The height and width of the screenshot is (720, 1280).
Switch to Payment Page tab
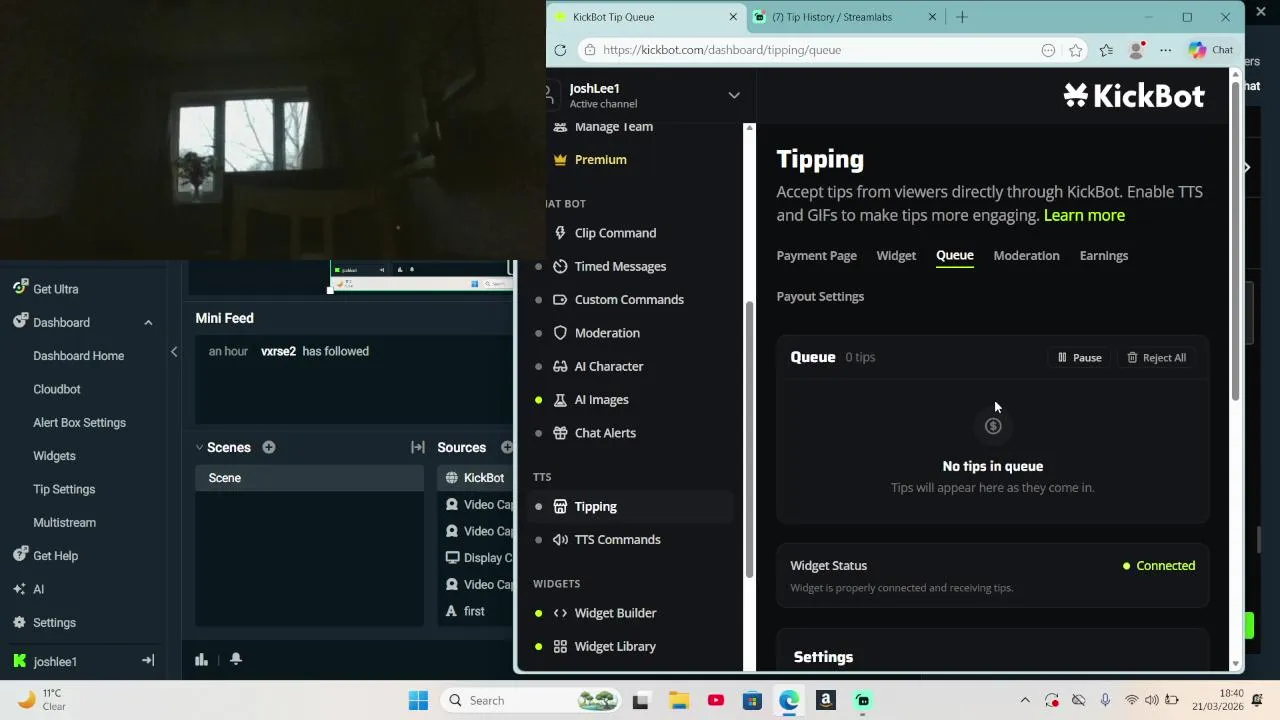(816, 256)
